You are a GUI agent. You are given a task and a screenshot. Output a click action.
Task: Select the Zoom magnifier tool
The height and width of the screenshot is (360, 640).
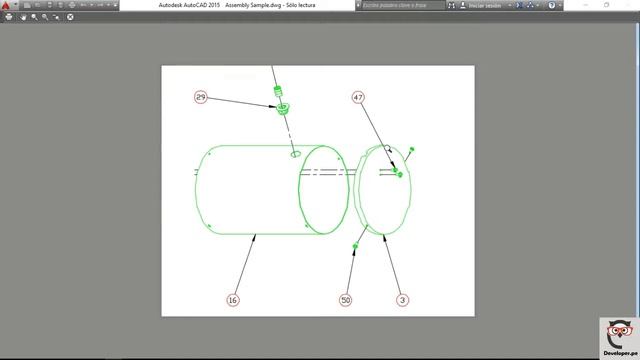tap(35, 17)
